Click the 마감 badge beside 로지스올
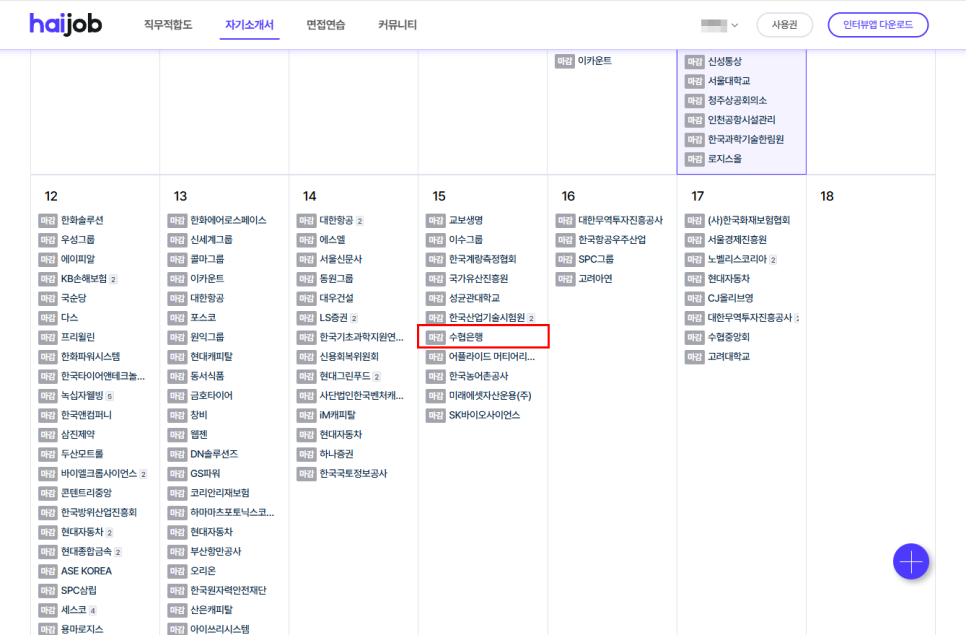The width and height of the screenshot is (966, 635). (x=694, y=159)
